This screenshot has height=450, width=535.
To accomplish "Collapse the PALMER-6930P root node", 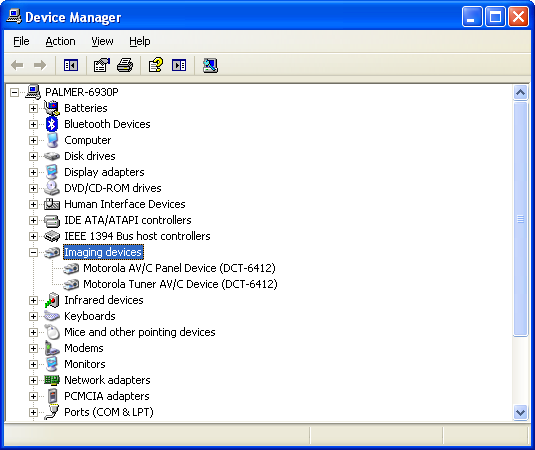I will coord(14,92).
